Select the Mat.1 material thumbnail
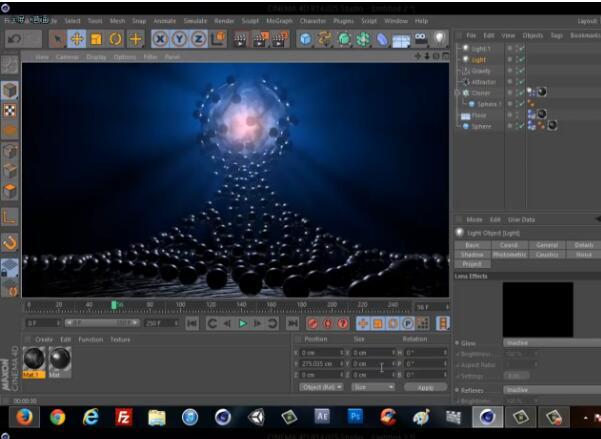Screen dimensions: 601x439 point(34,362)
